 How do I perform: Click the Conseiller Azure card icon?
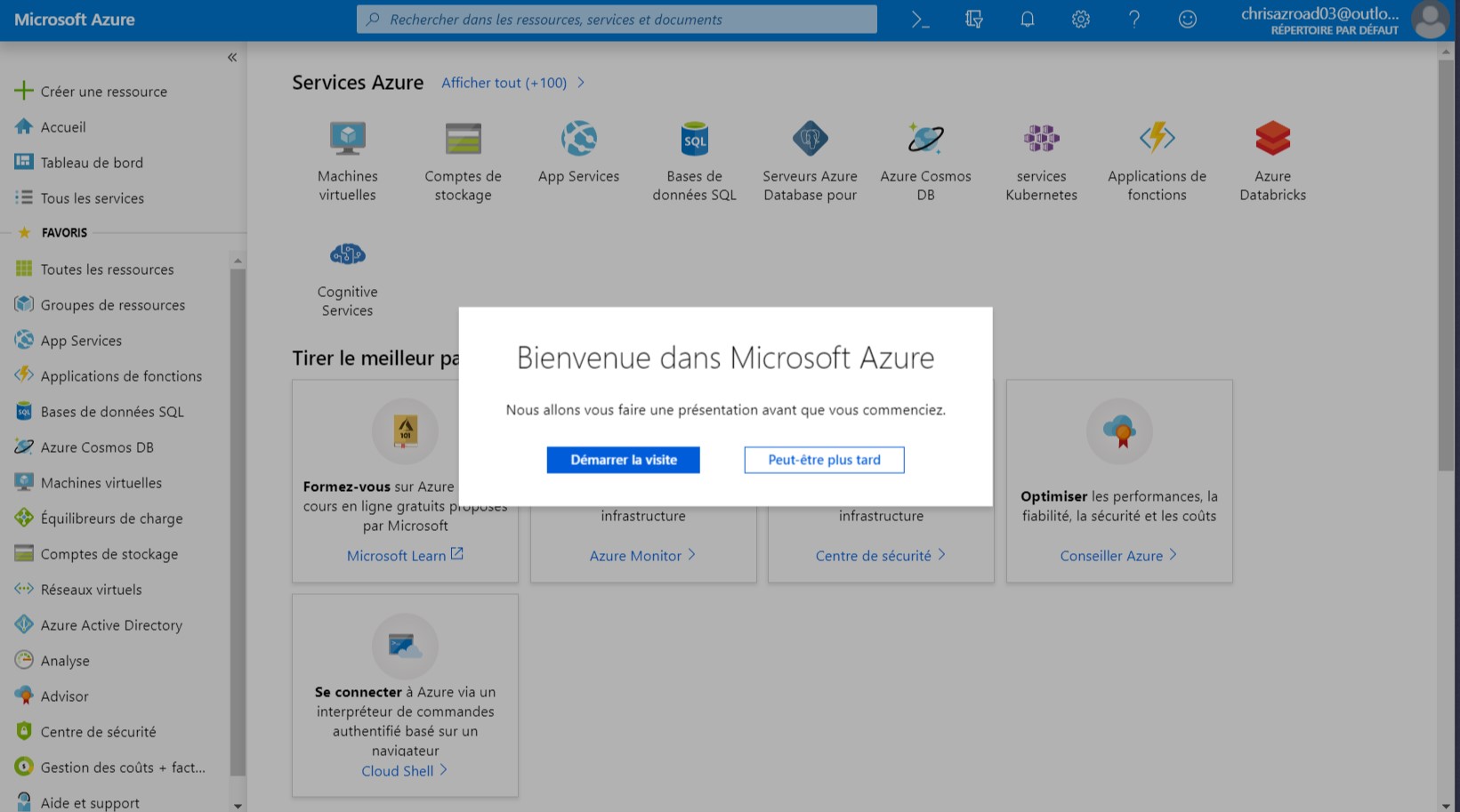[1119, 431]
